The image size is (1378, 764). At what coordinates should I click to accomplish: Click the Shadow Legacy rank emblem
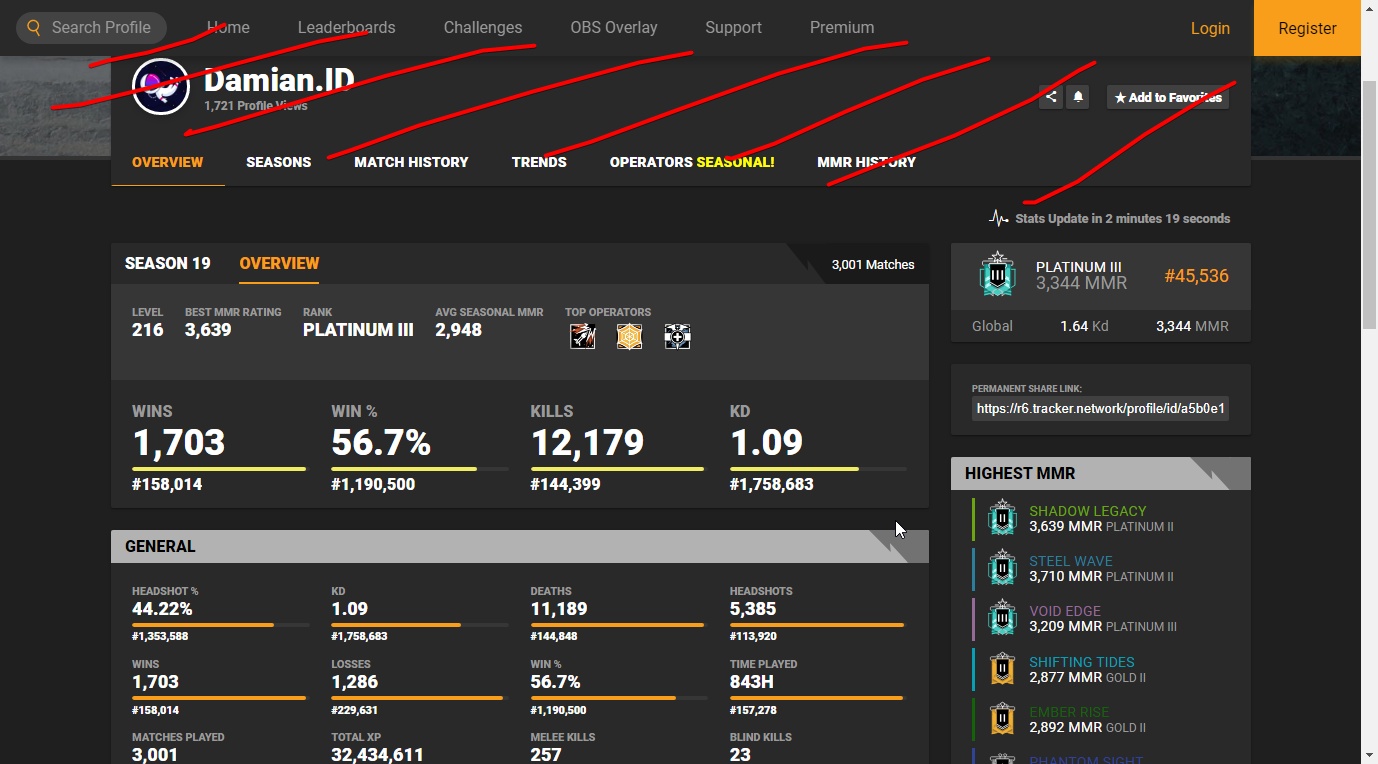pos(1002,518)
